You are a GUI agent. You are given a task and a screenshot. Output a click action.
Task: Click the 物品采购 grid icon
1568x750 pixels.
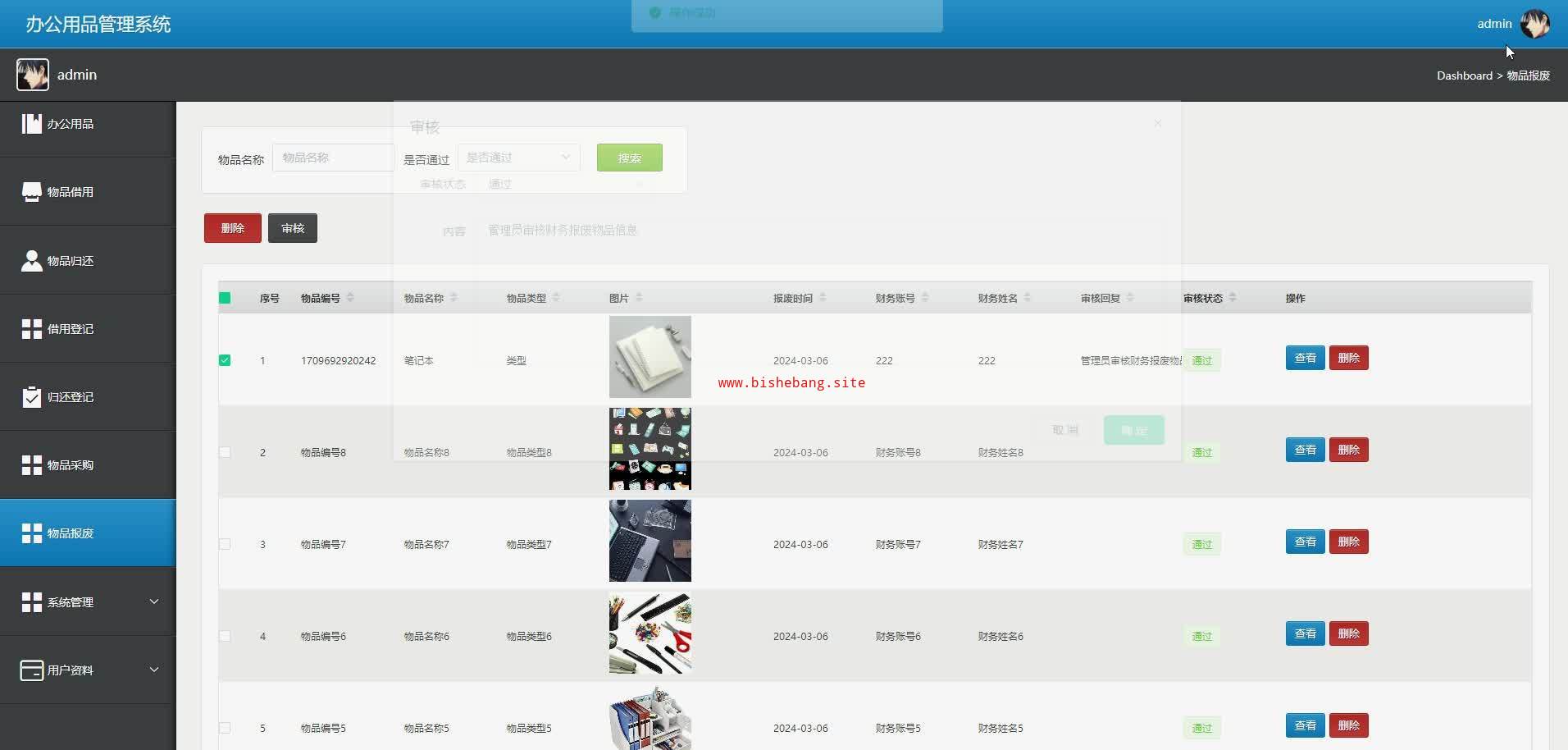point(31,465)
